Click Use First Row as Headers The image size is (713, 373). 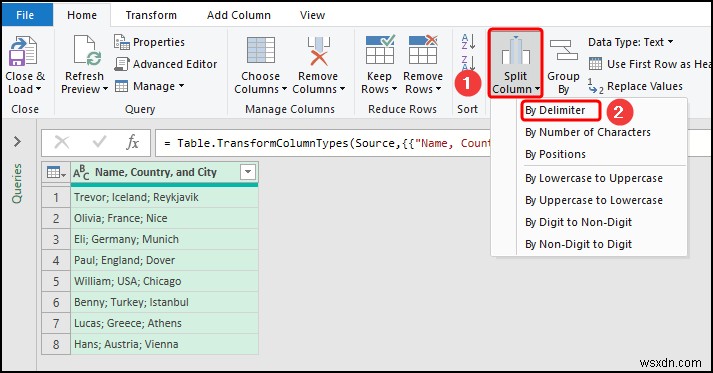coord(650,64)
